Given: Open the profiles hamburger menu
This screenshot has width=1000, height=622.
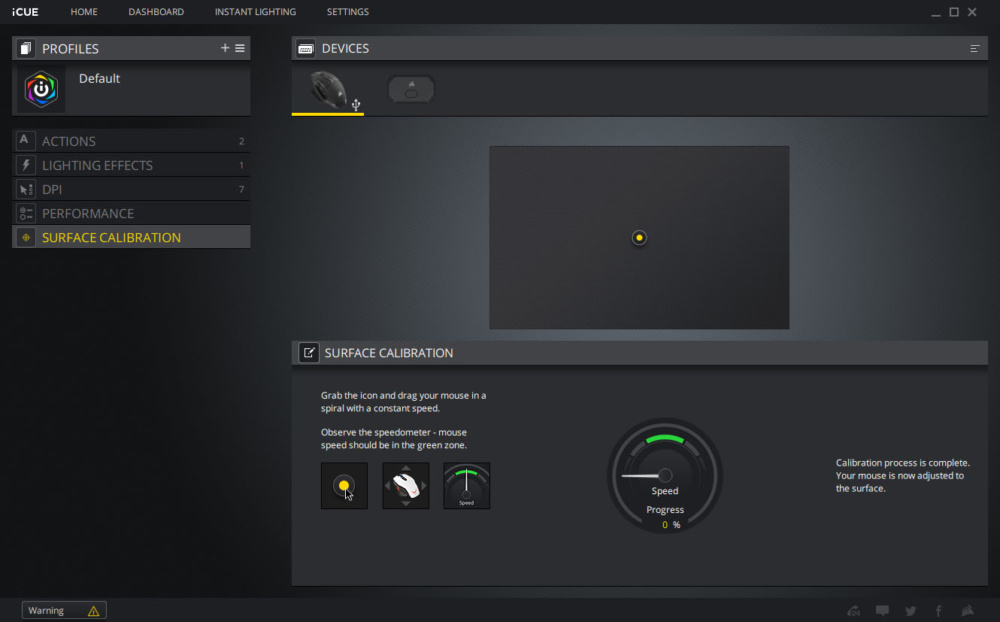Looking at the screenshot, I should click(240, 48).
